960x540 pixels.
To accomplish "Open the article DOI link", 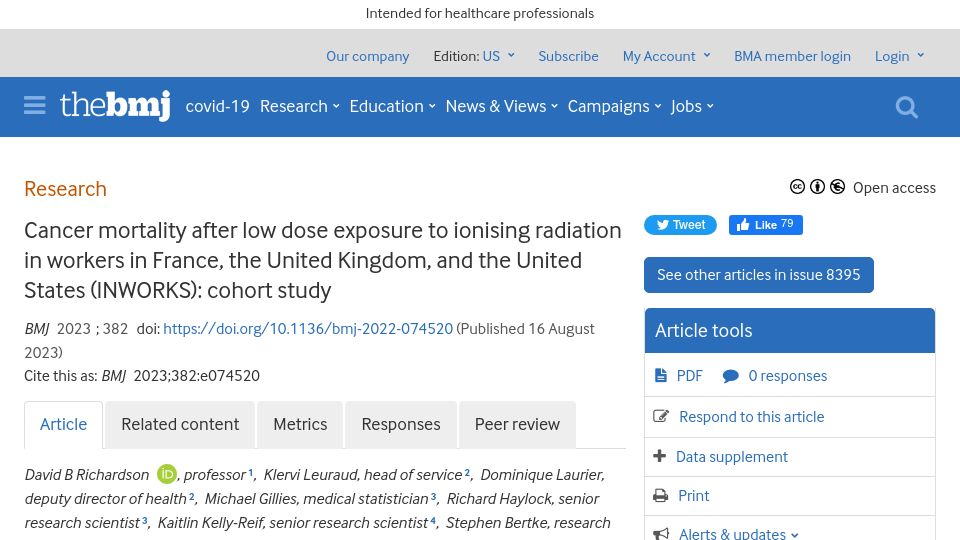I will (308, 329).
